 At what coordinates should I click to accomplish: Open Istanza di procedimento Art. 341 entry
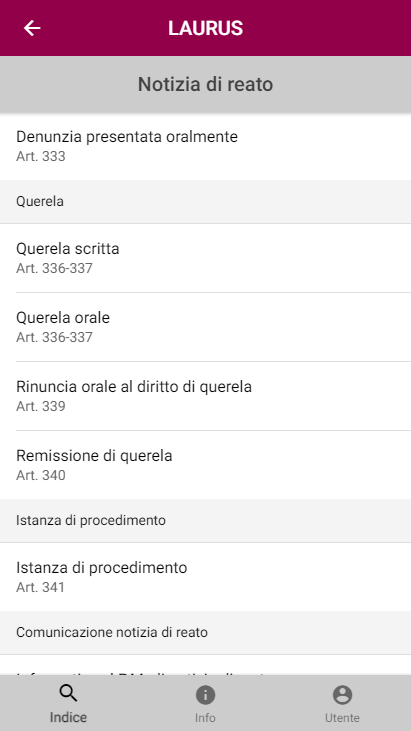pyautogui.click(x=206, y=577)
